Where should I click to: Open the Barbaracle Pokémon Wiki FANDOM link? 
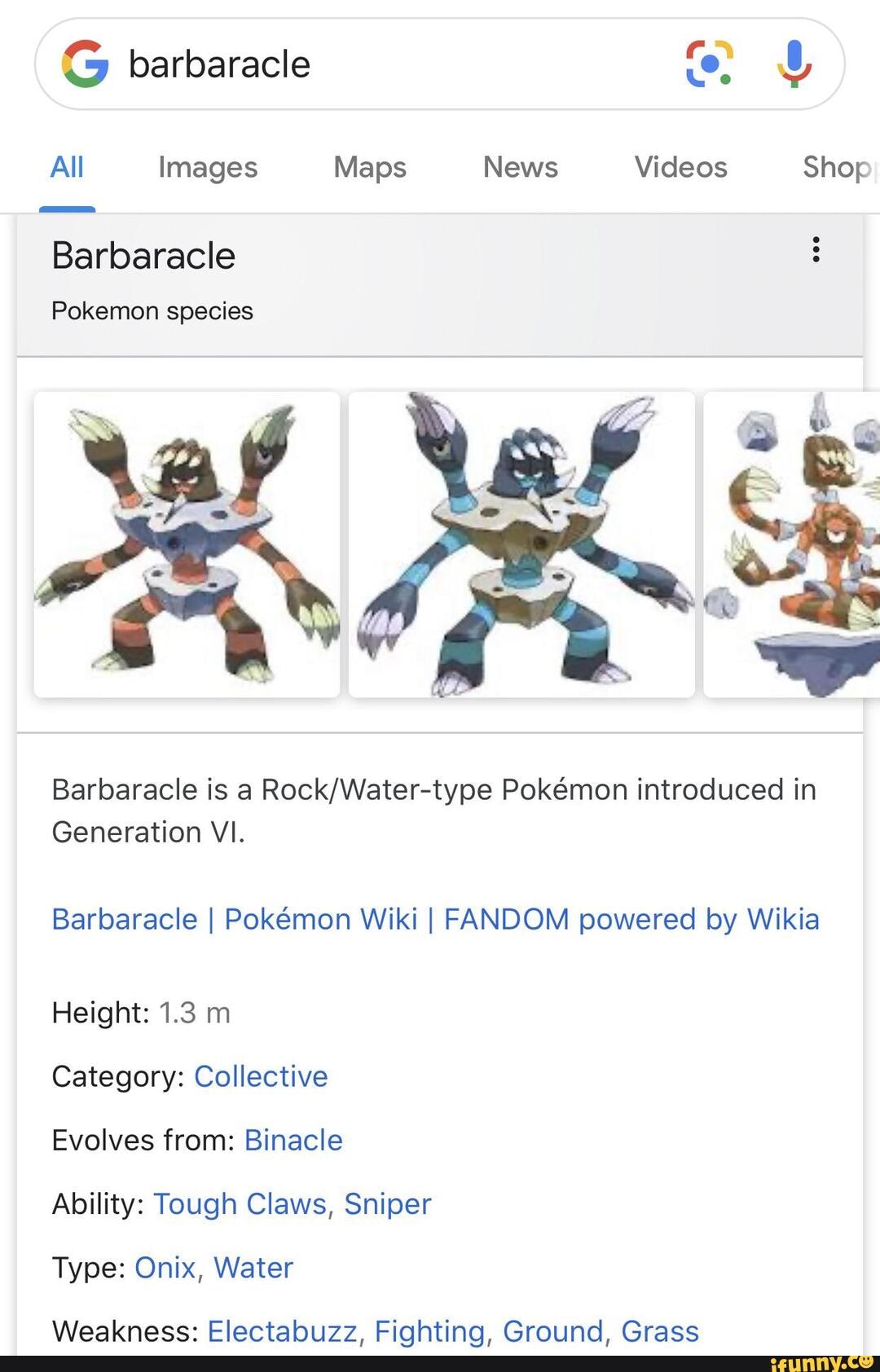pyautogui.click(x=434, y=919)
